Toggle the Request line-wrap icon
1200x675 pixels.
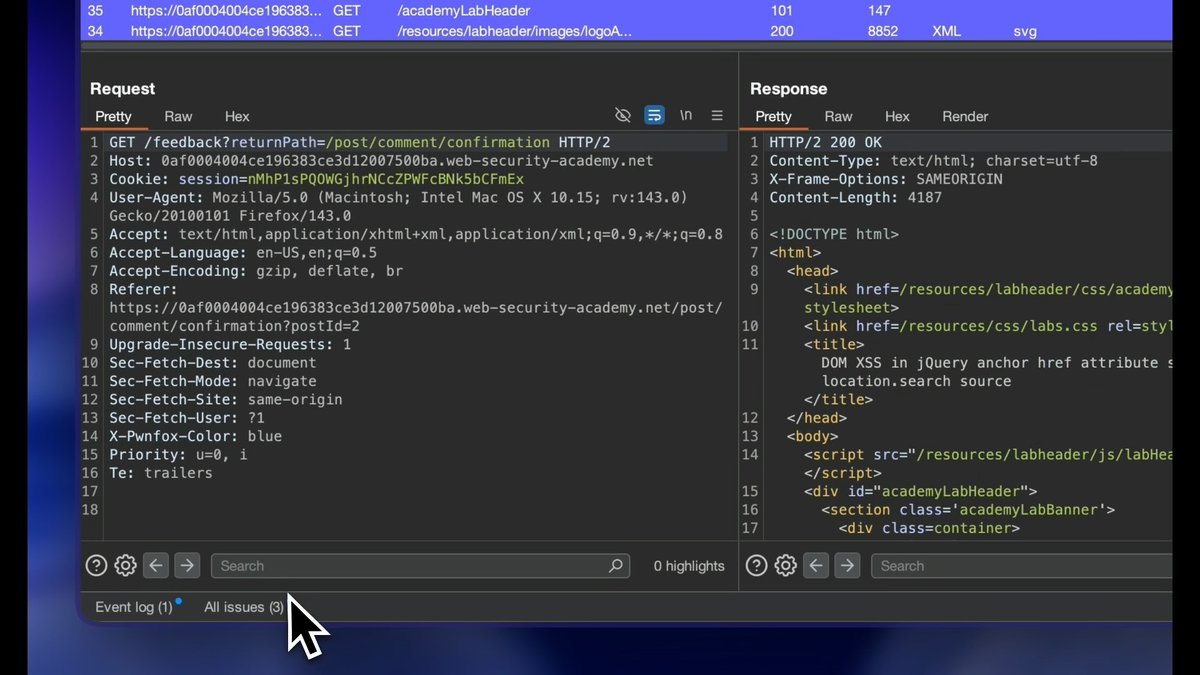click(x=654, y=116)
